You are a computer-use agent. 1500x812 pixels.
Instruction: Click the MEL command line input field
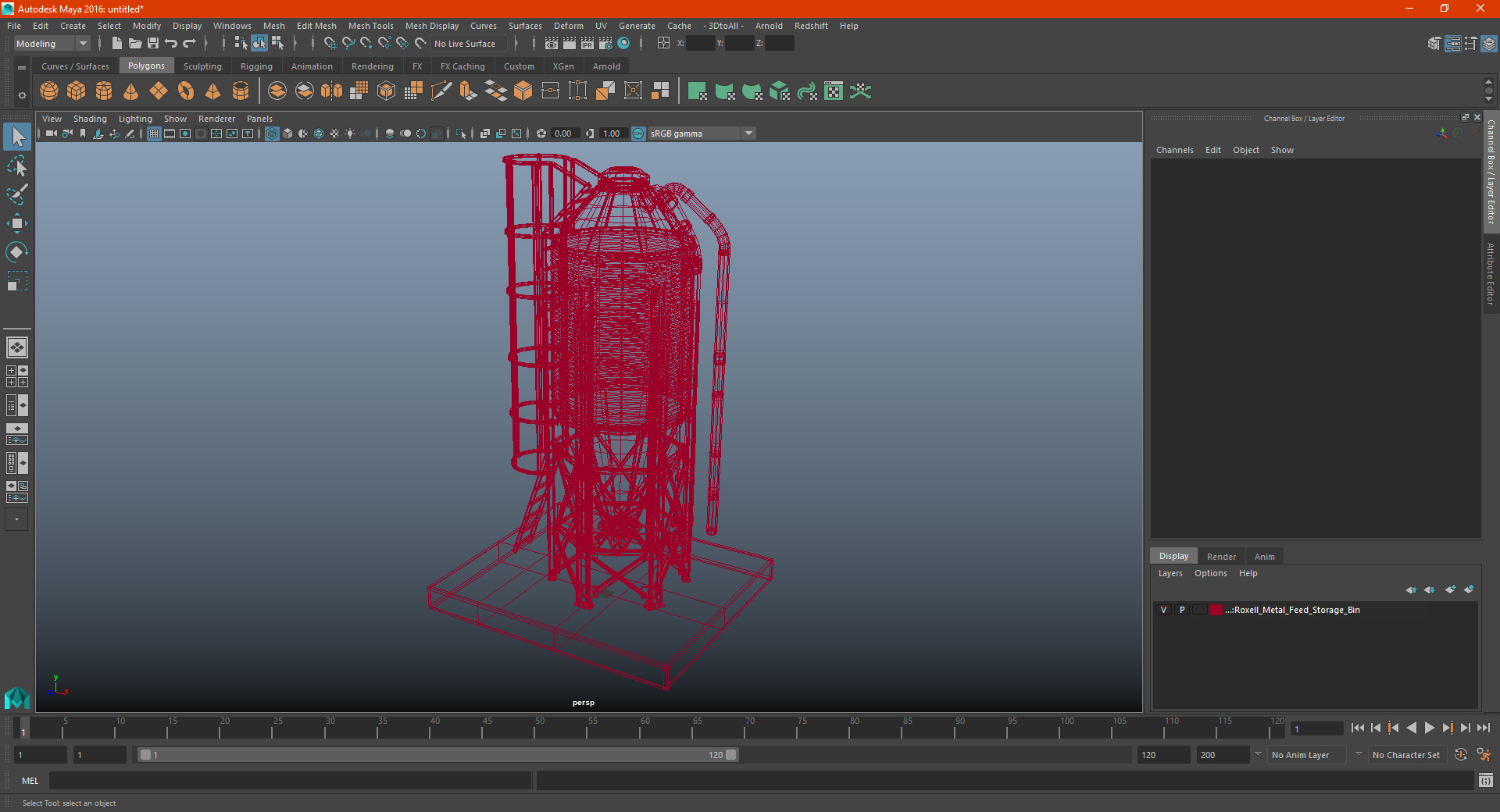pos(290,780)
